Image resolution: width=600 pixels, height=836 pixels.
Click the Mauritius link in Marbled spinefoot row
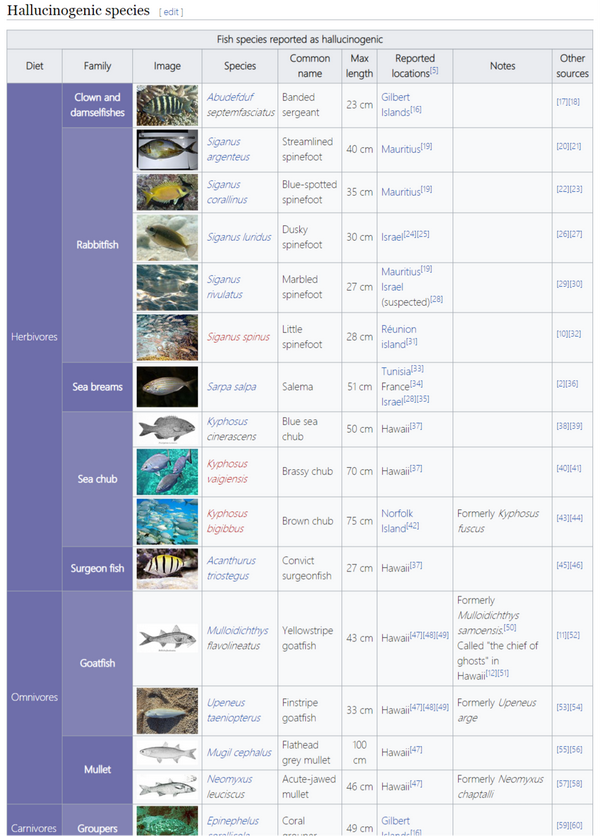click(x=401, y=272)
